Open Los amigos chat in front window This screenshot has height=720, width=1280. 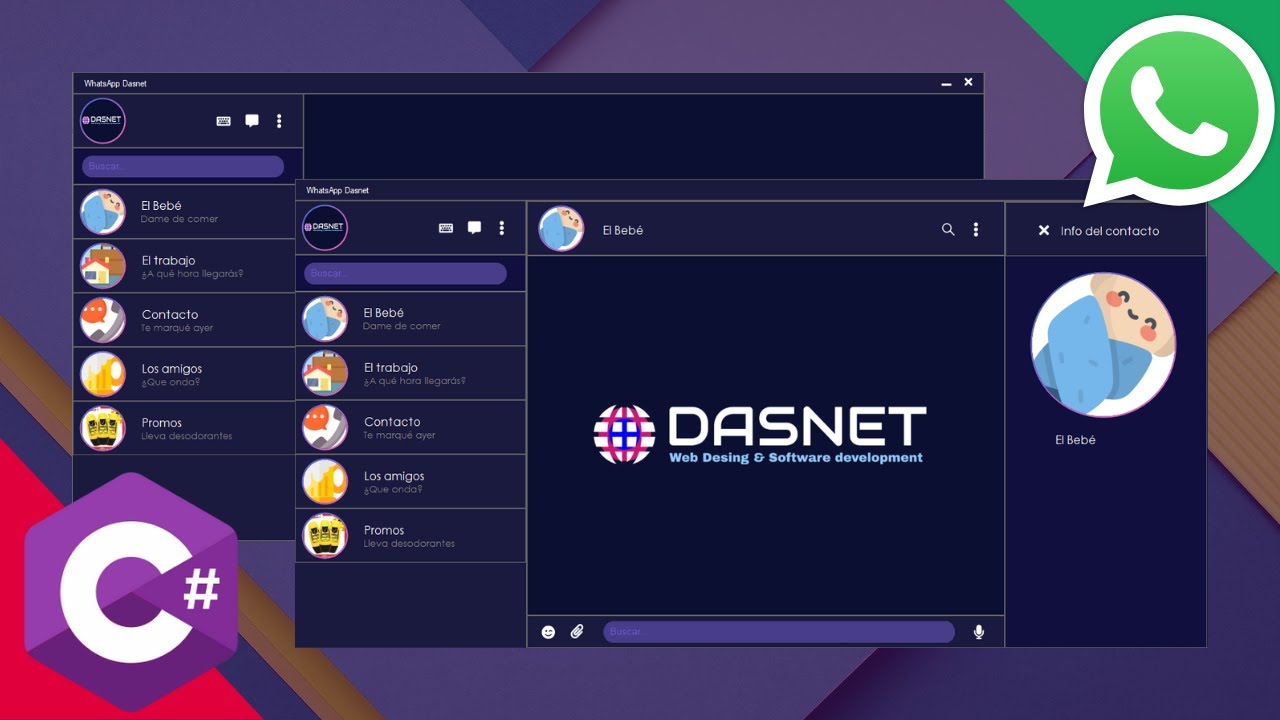[411, 481]
